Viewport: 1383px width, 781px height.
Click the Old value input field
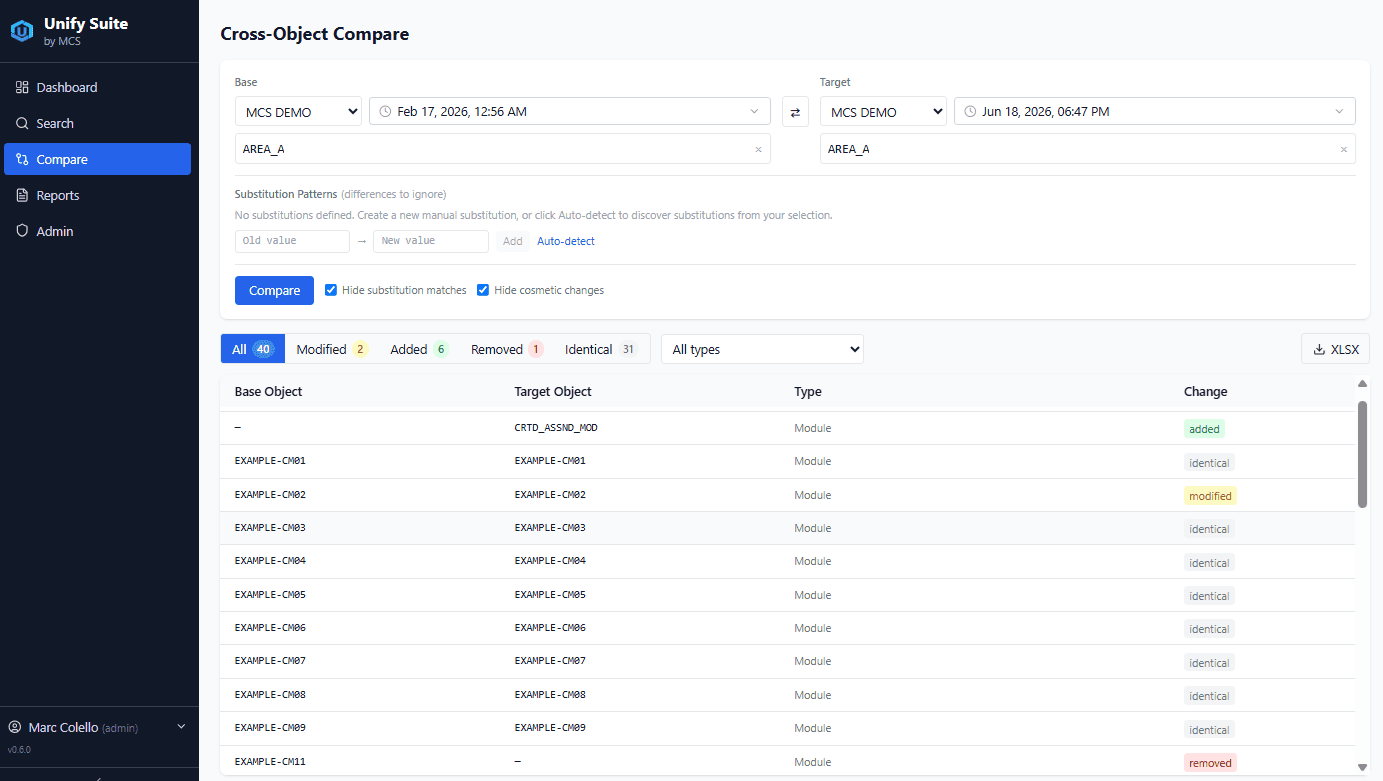coord(292,241)
